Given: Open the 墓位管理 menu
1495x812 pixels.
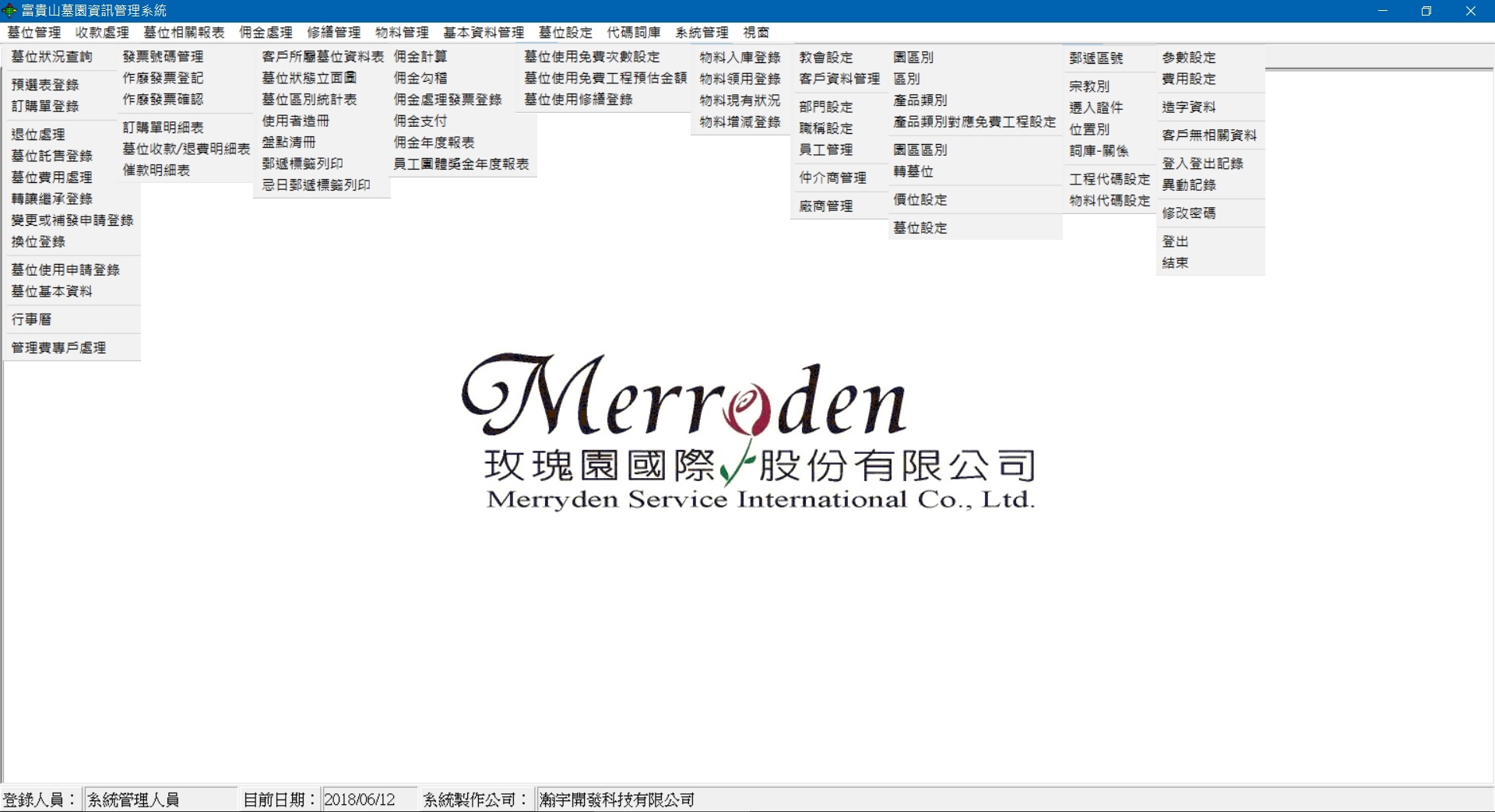Looking at the screenshot, I should (34, 33).
